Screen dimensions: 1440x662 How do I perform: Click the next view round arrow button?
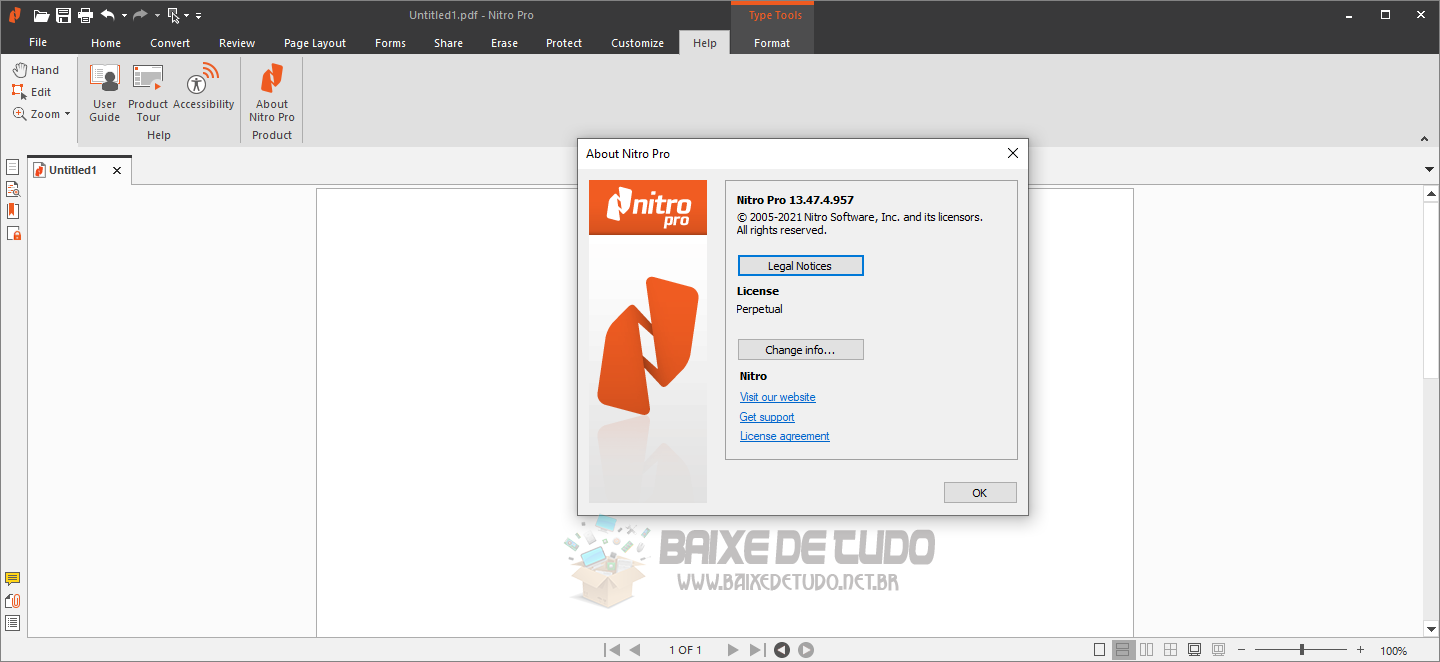tap(806, 650)
